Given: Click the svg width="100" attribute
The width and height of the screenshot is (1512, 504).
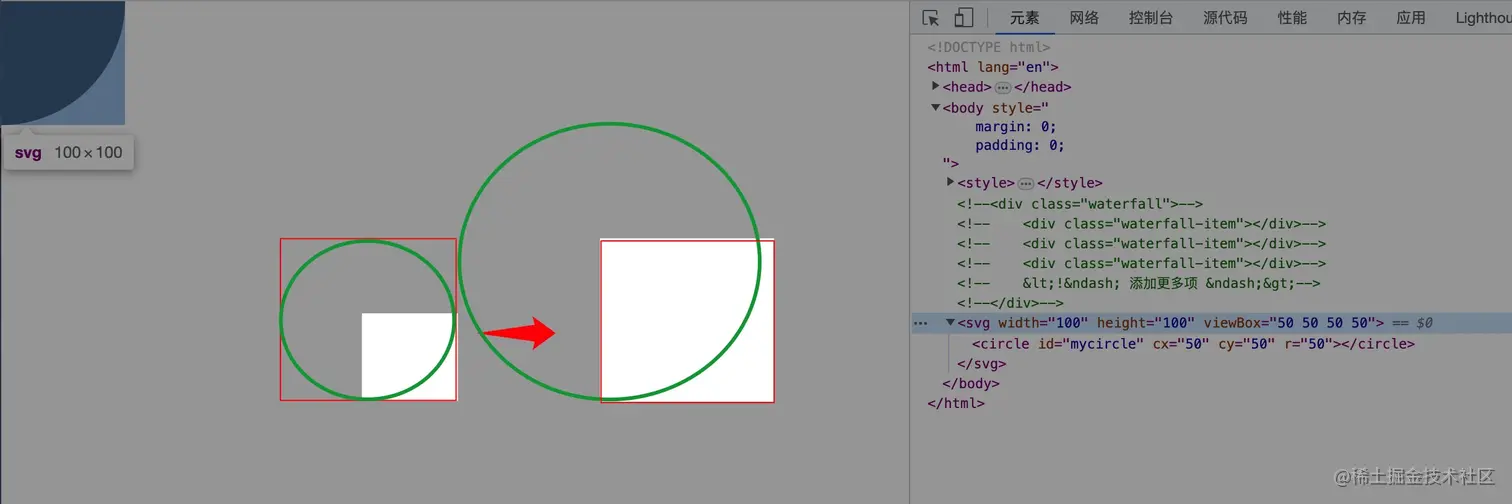Looking at the screenshot, I should tap(1023, 323).
